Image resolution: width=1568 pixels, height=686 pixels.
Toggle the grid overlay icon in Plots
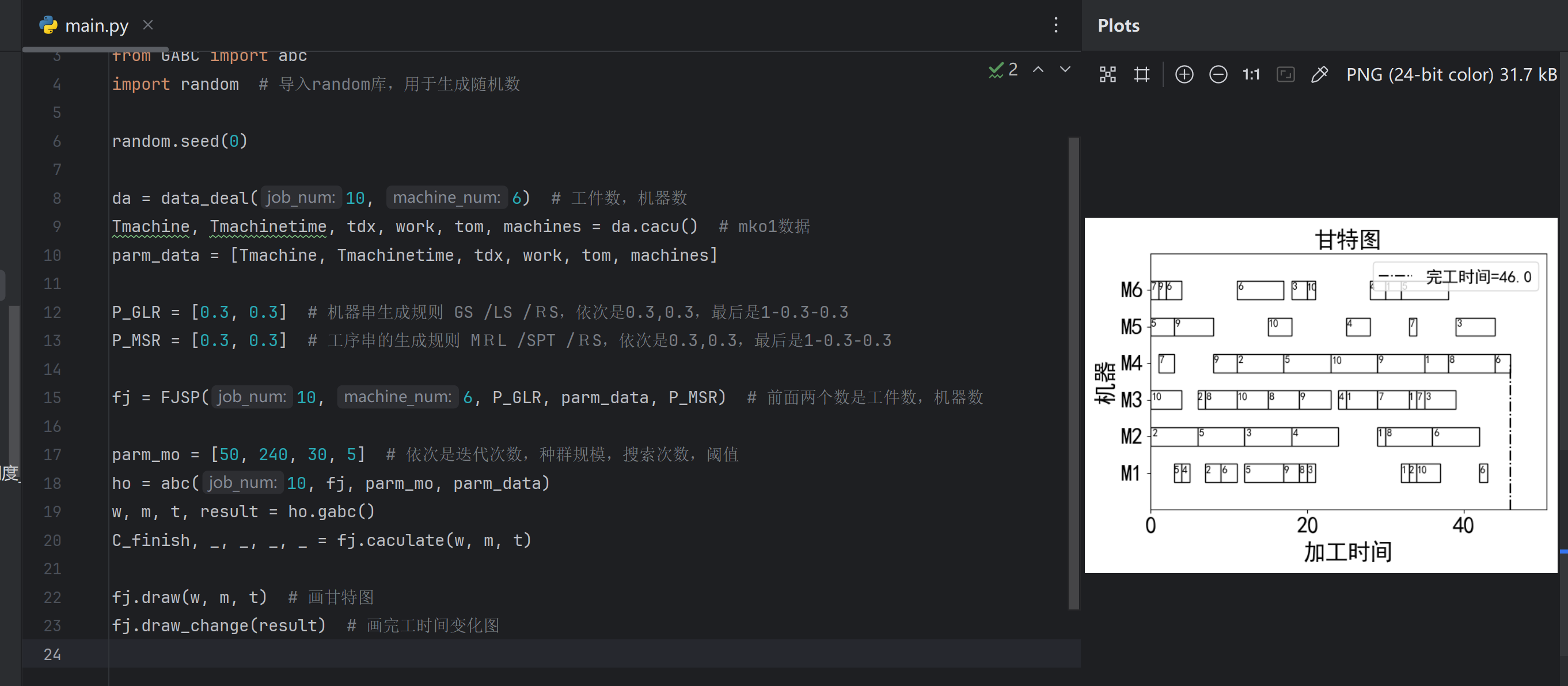[x=1142, y=74]
